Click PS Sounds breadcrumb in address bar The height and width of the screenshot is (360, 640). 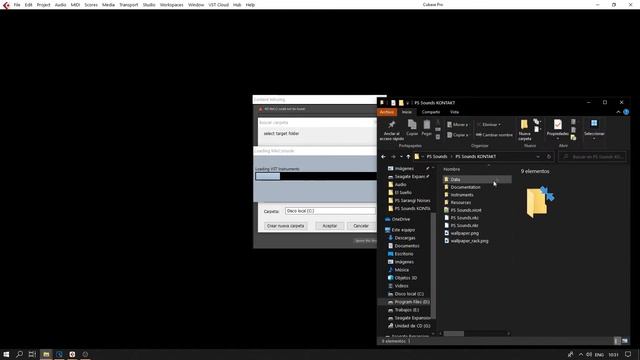pos(437,157)
